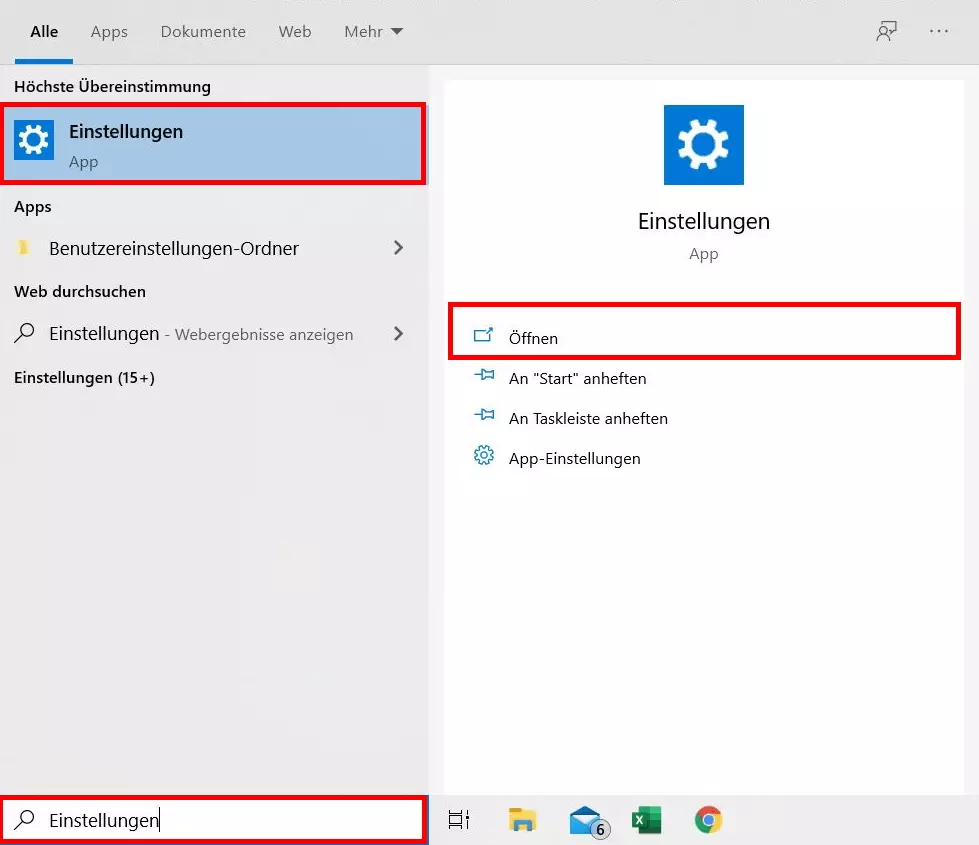This screenshot has height=845, width=979.
Task: Click the web search magnifier icon
Action: tap(24, 333)
